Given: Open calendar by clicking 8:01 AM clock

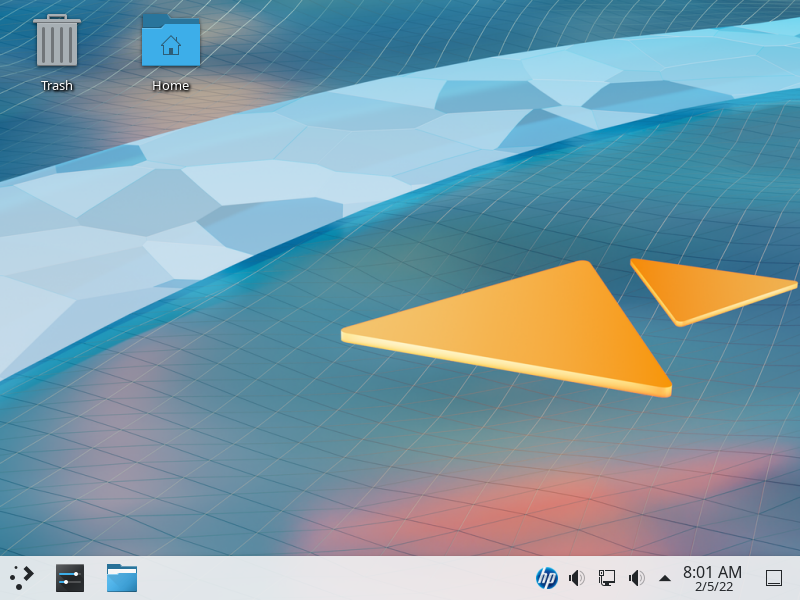Looking at the screenshot, I should pos(712,572).
